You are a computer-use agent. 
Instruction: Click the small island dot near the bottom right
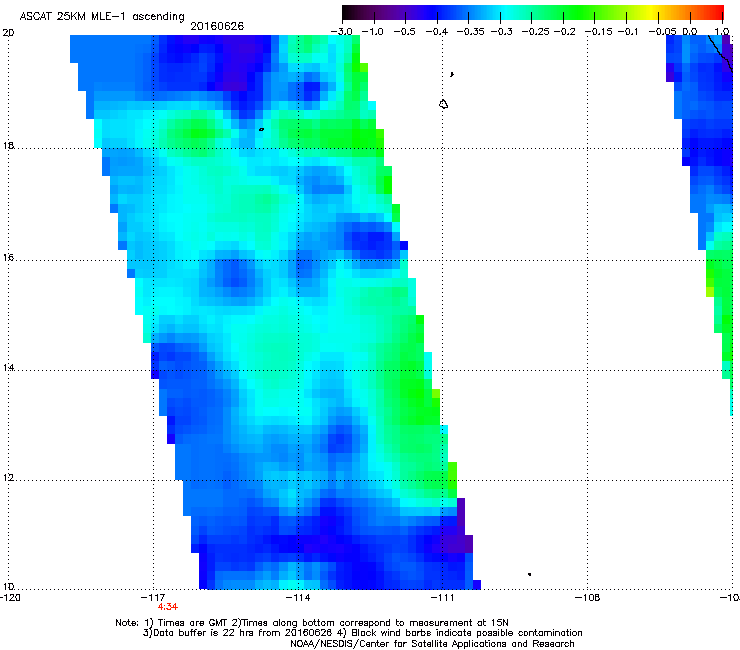pos(530,574)
